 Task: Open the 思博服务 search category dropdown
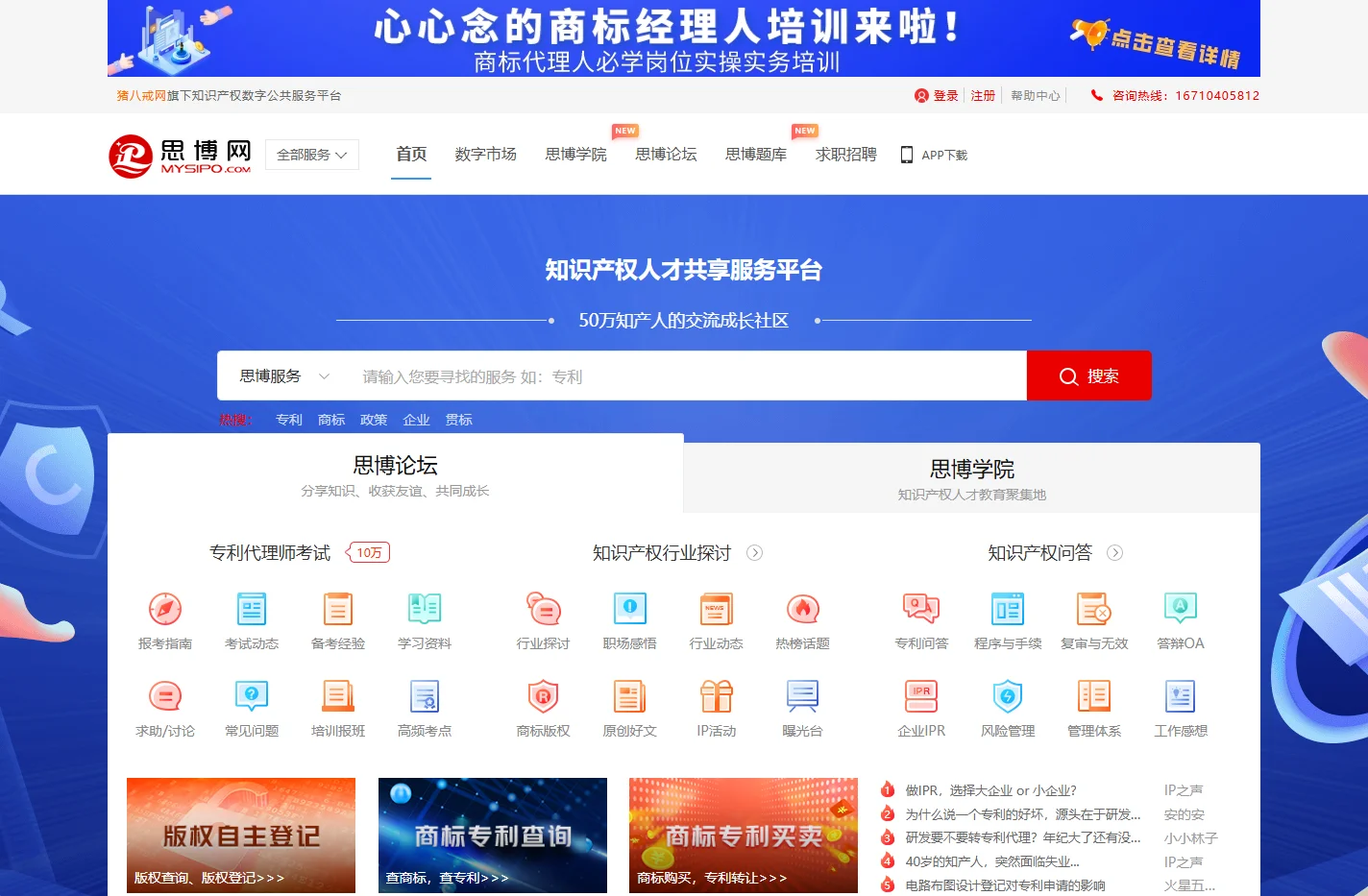coord(284,376)
